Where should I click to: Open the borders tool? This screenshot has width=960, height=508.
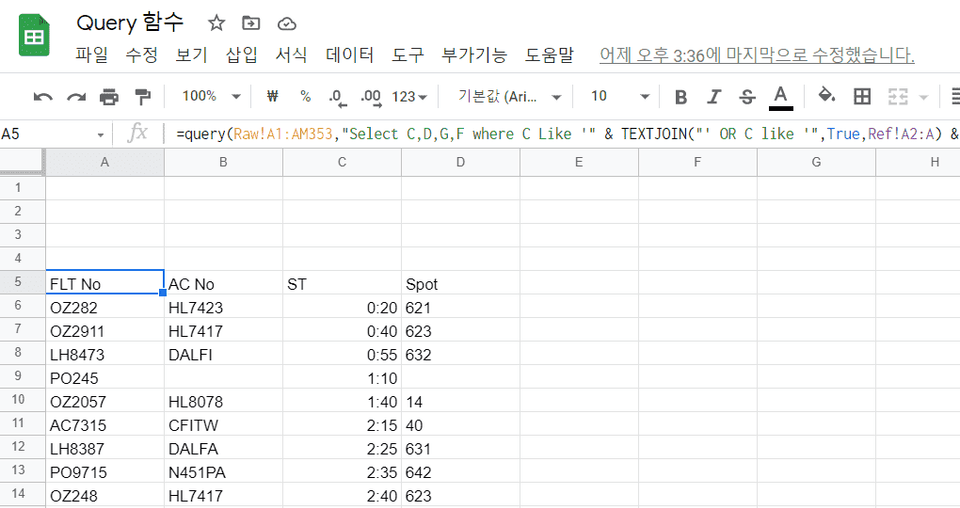click(x=862, y=96)
